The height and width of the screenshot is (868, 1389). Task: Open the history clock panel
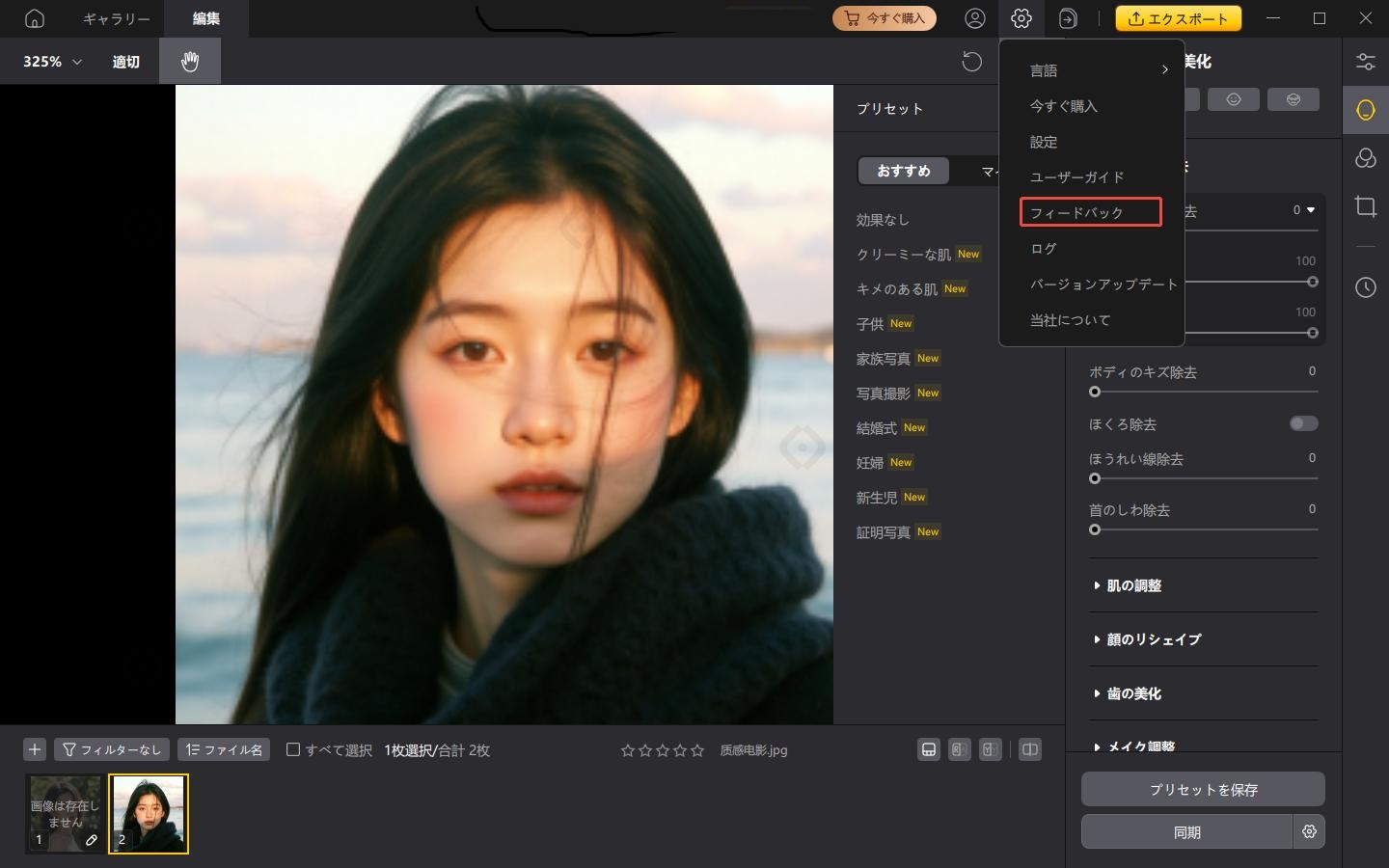1365,287
